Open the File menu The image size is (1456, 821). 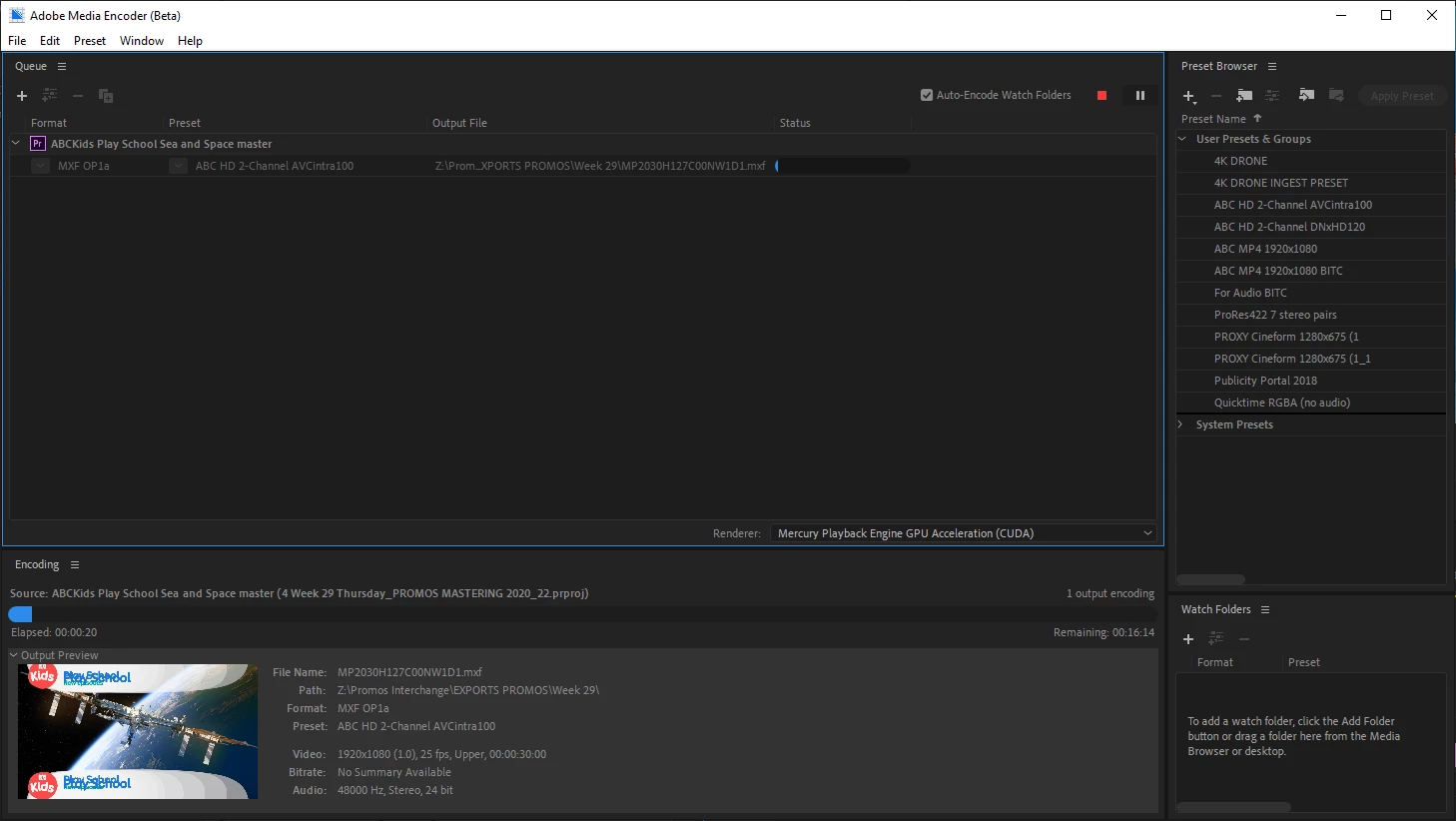pos(17,41)
